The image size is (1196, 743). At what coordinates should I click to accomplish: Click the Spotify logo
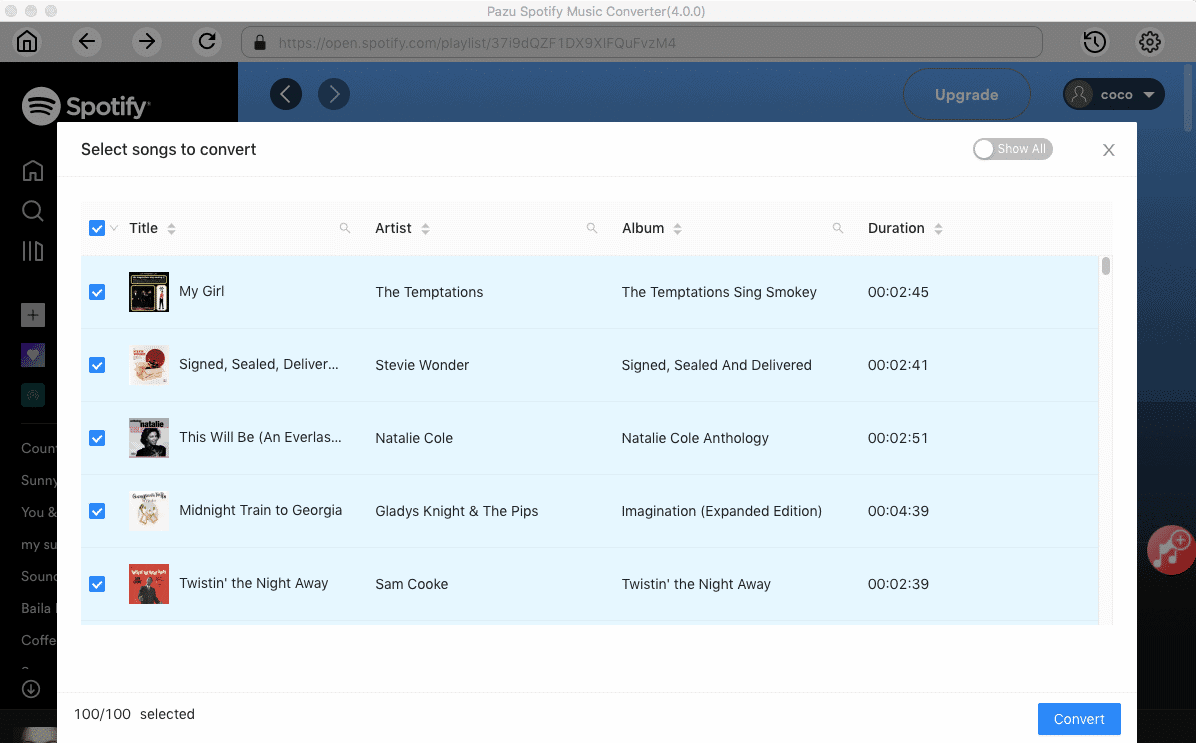point(85,106)
